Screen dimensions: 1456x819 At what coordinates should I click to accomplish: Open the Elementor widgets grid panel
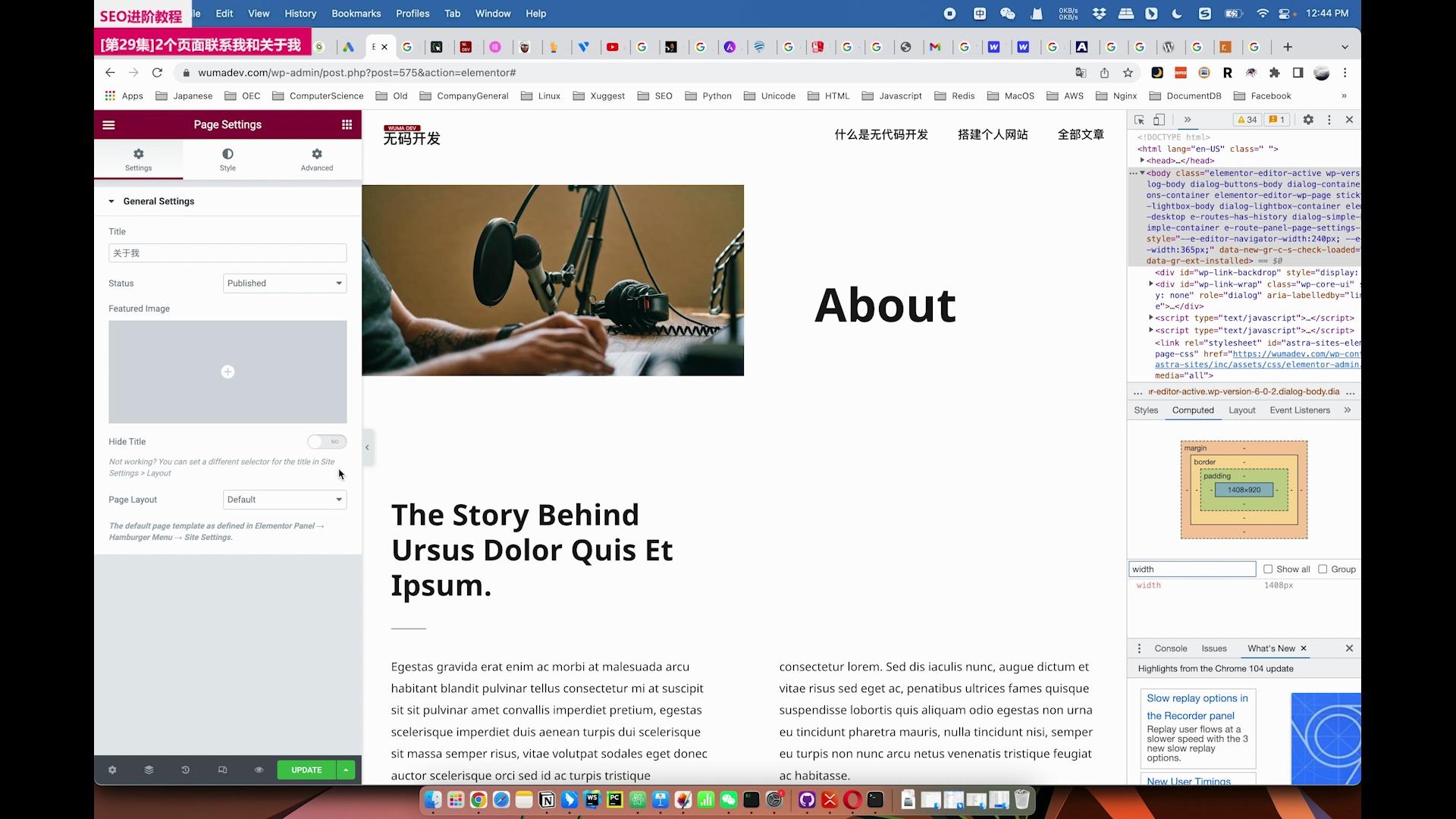click(347, 124)
